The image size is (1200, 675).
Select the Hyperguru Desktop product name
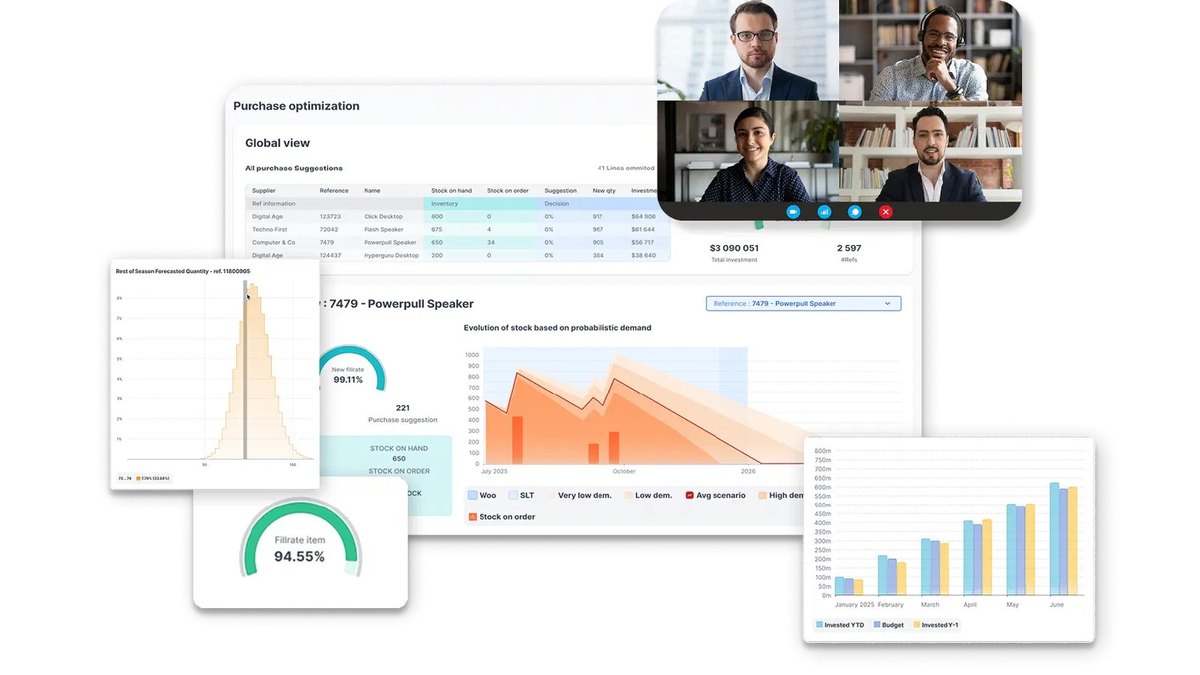(391, 255)
